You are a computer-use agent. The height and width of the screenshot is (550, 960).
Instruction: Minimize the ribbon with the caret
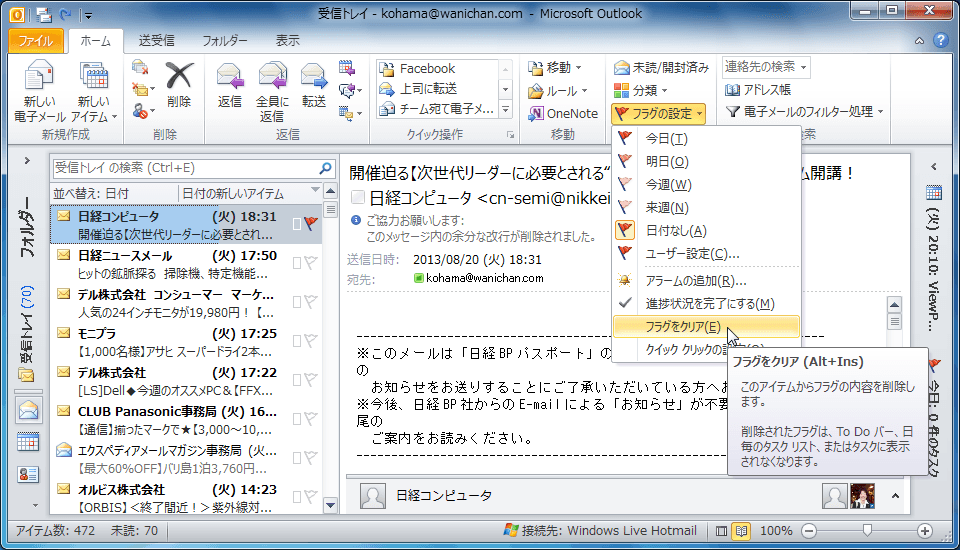click(920, 41)
